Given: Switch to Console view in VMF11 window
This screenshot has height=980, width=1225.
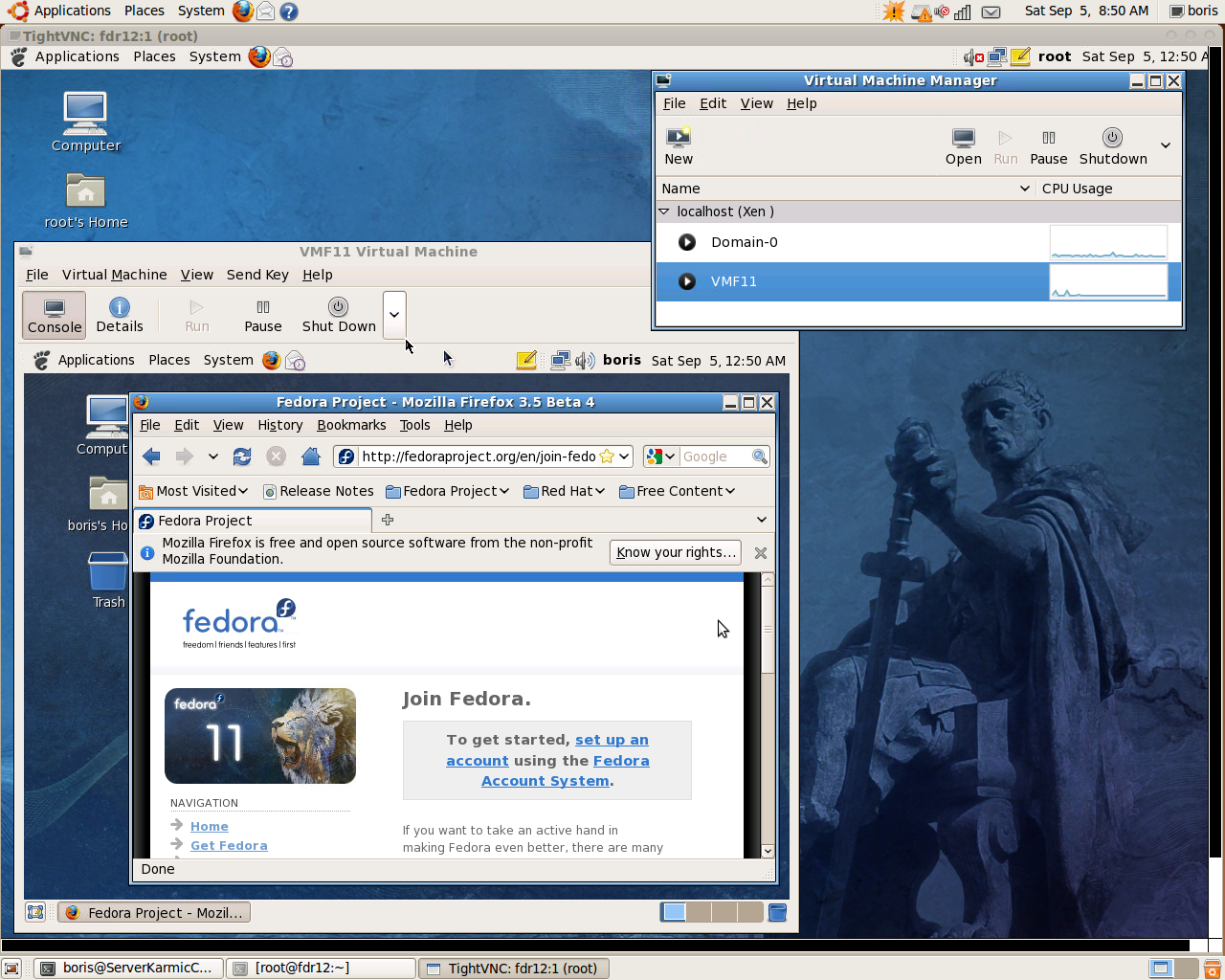Looking at the screenshot, I should 55,315.
